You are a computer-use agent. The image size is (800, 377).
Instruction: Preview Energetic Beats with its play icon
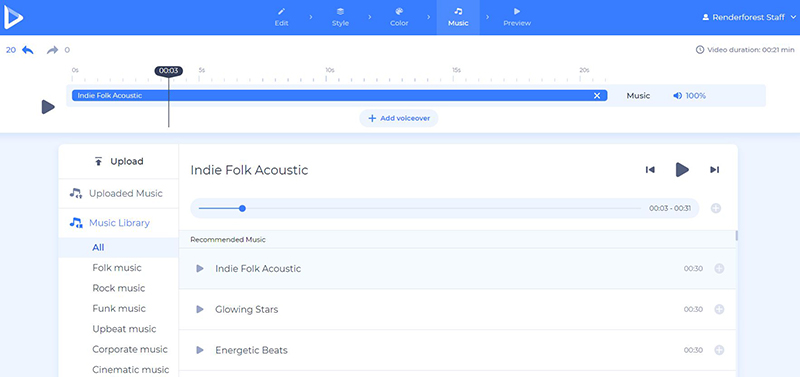(x=200, y=350)
